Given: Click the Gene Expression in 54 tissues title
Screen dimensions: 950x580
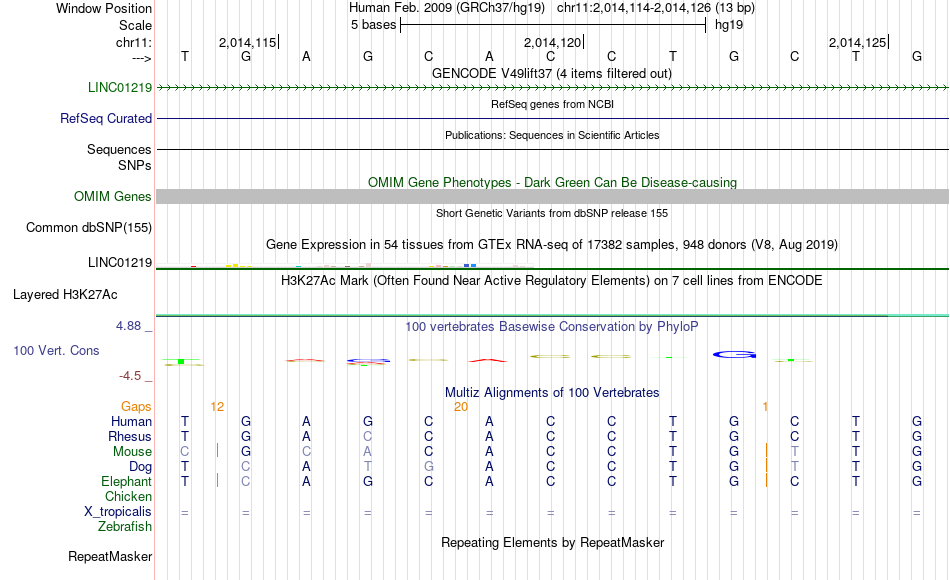Looking at the screenshot, I should click(552, 244).
